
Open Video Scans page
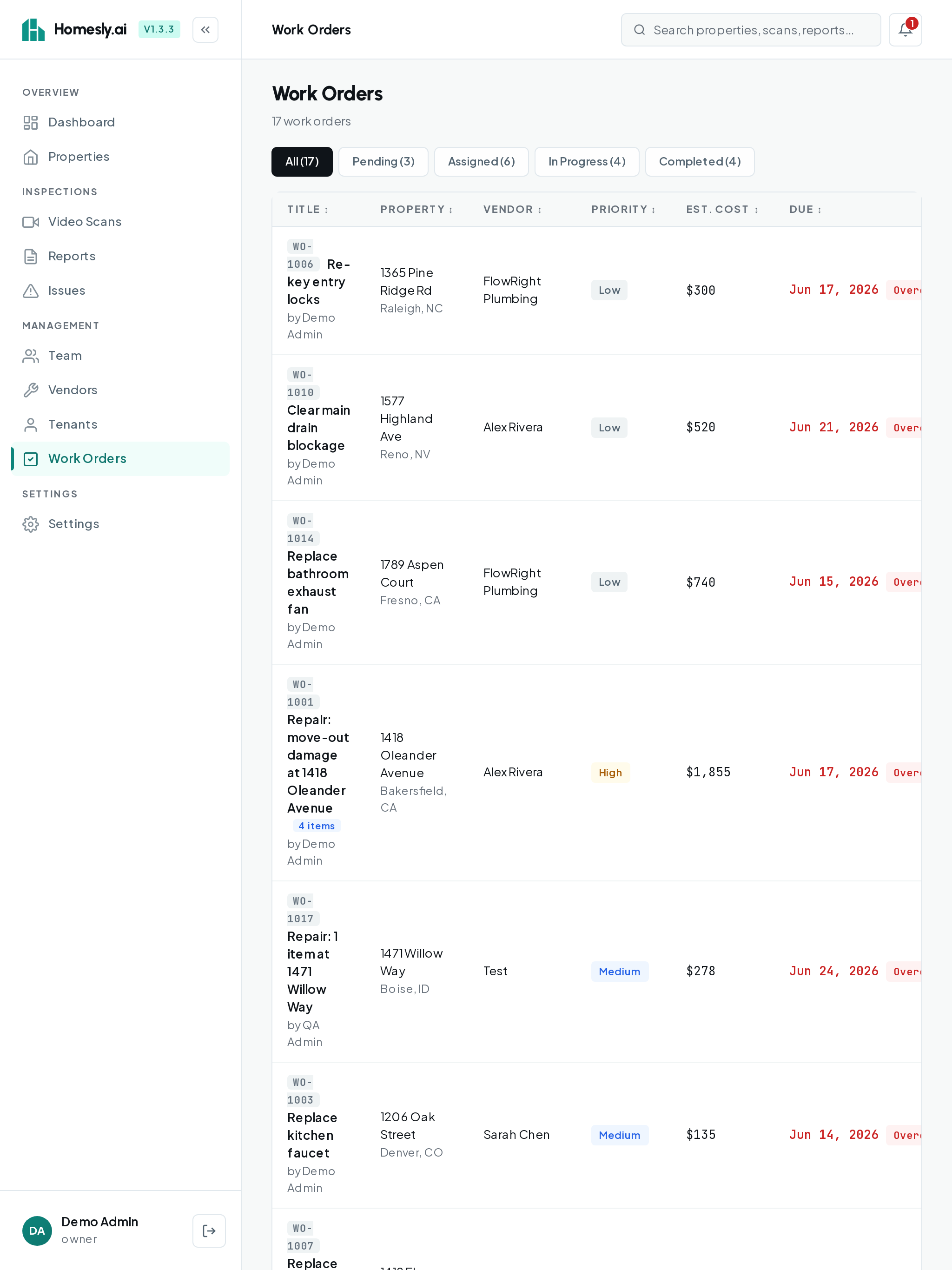(120, 222)
